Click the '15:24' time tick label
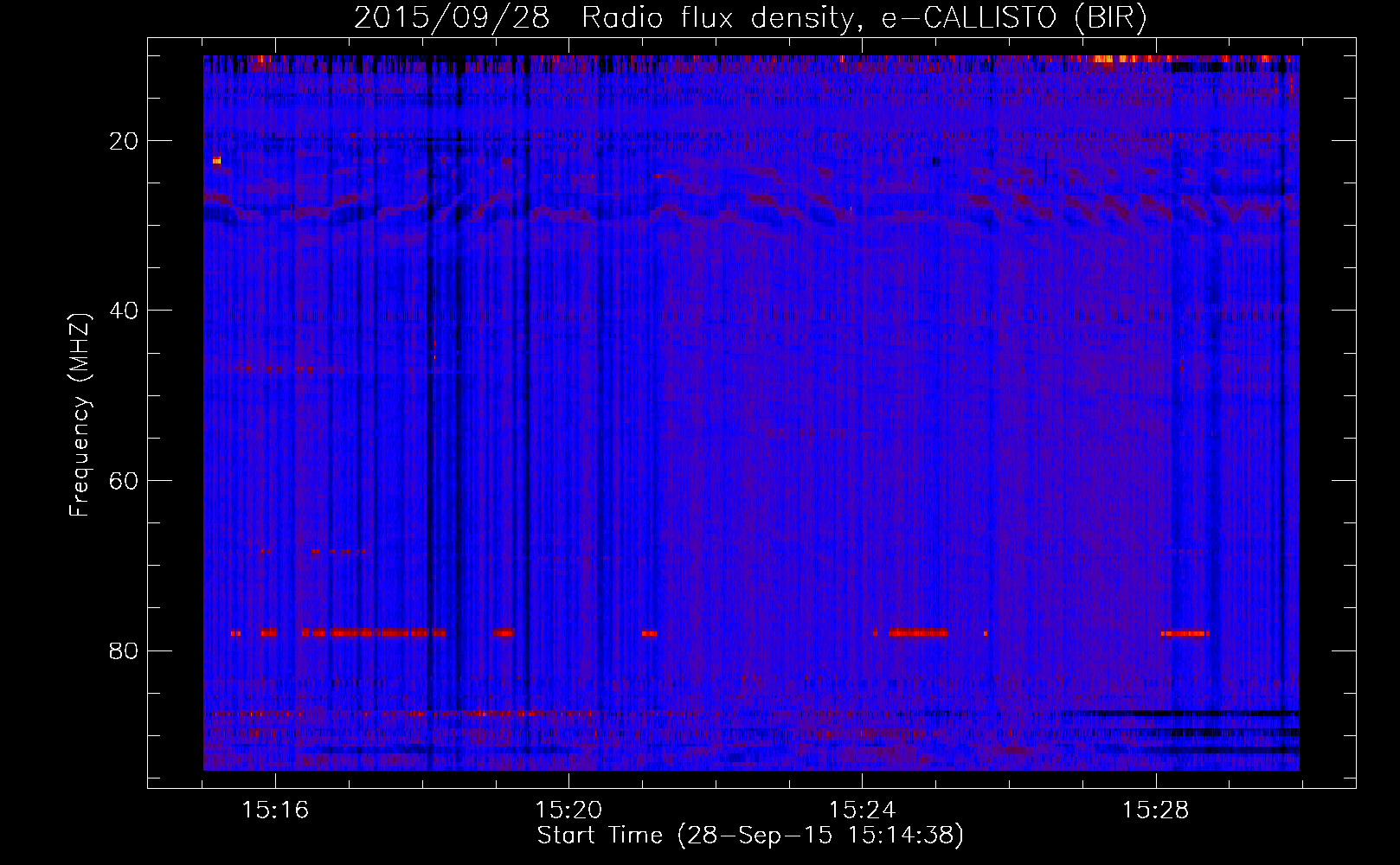 click(x=862, y=811)
